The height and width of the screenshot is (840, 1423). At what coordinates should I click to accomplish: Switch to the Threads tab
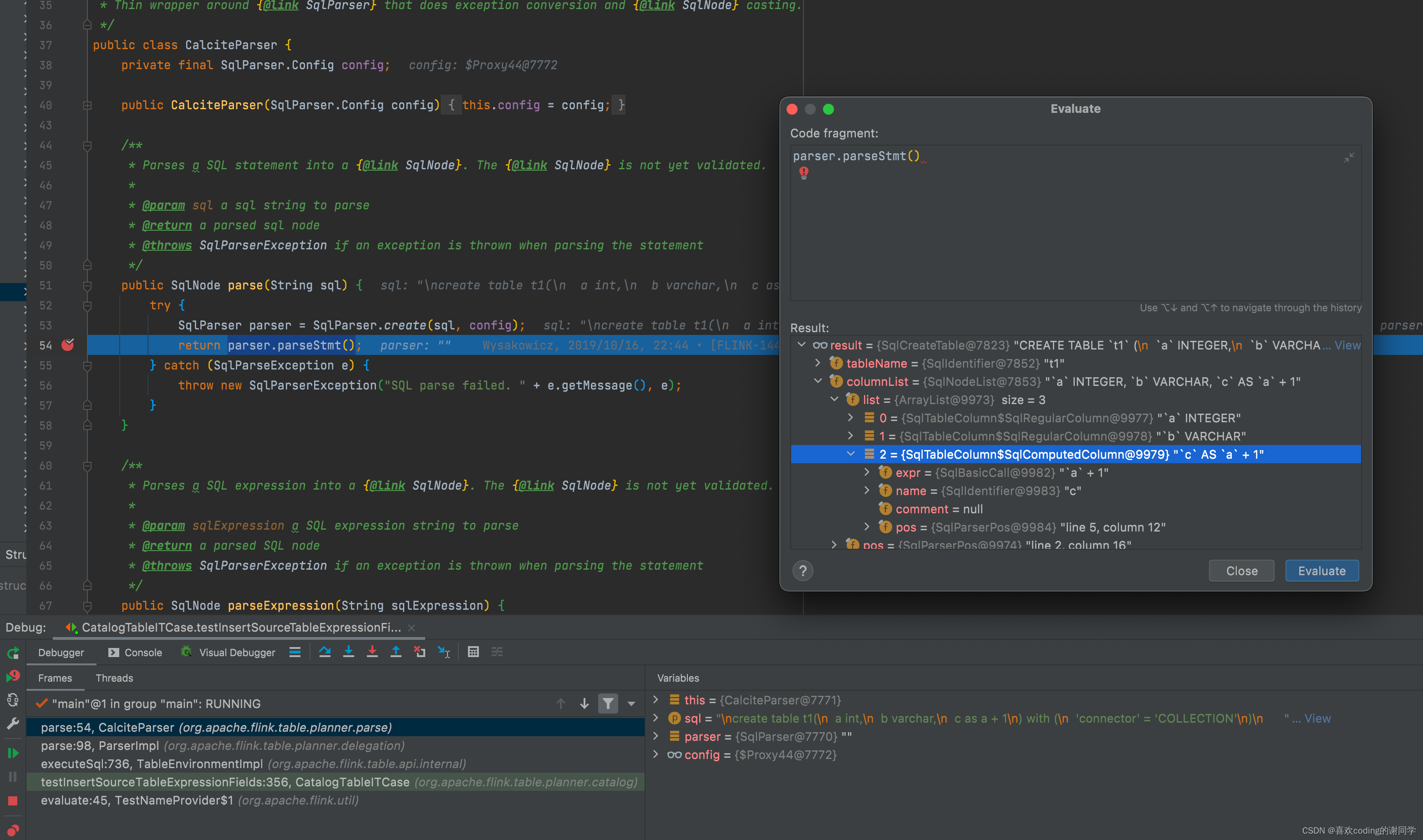(114, 678)
